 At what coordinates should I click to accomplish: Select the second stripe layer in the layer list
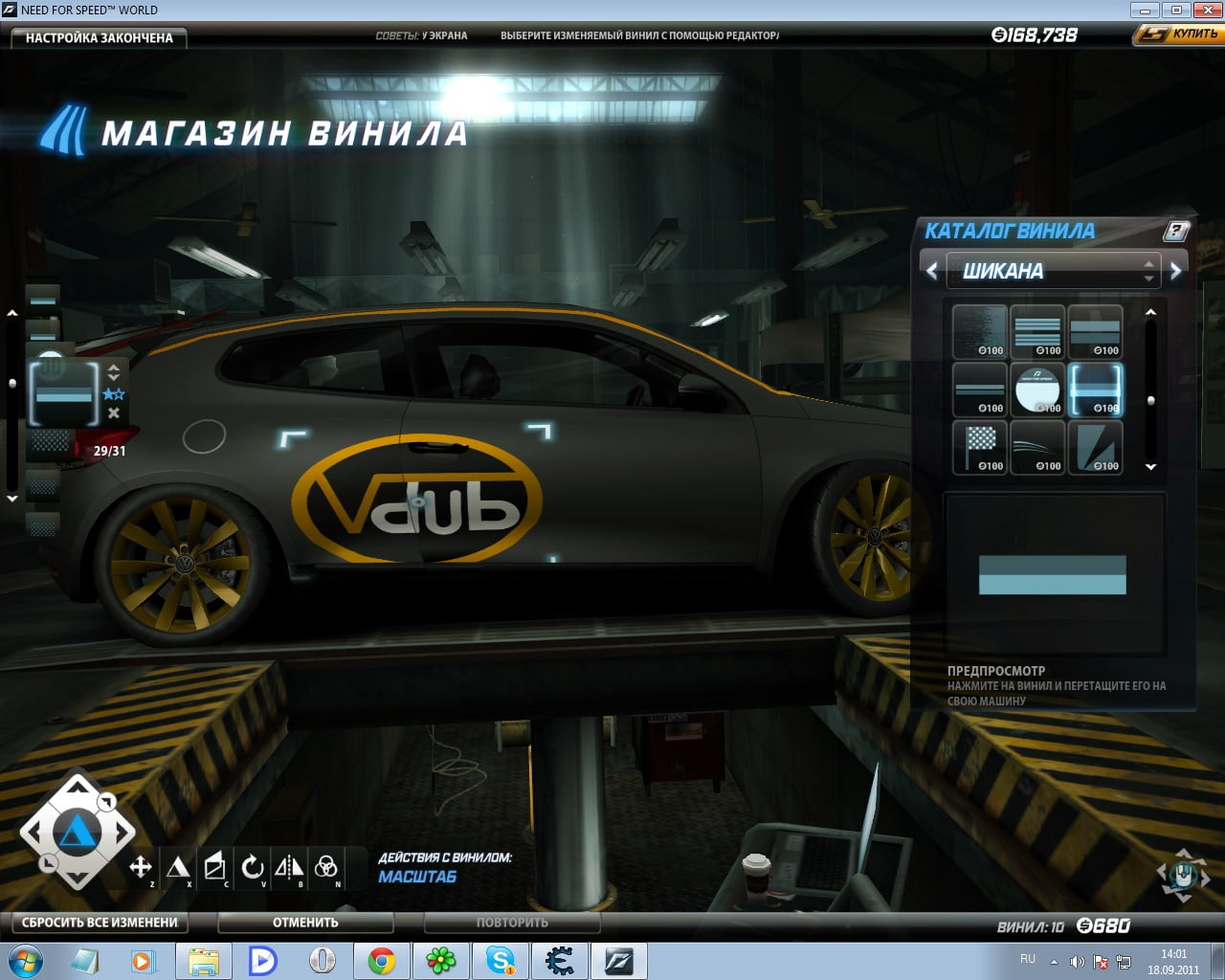(x=43, y=330)
